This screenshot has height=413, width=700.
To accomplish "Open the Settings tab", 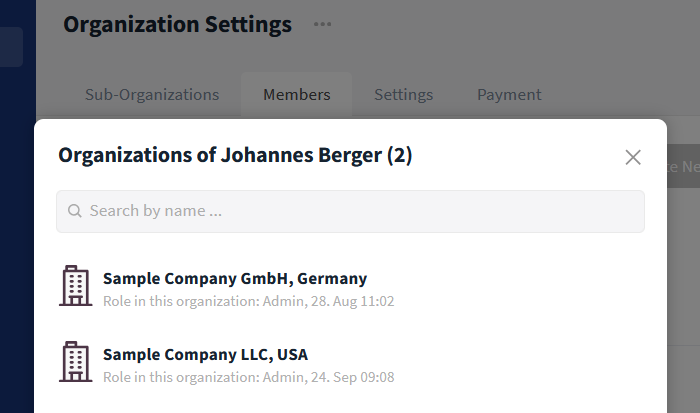I will coord(404,95).
